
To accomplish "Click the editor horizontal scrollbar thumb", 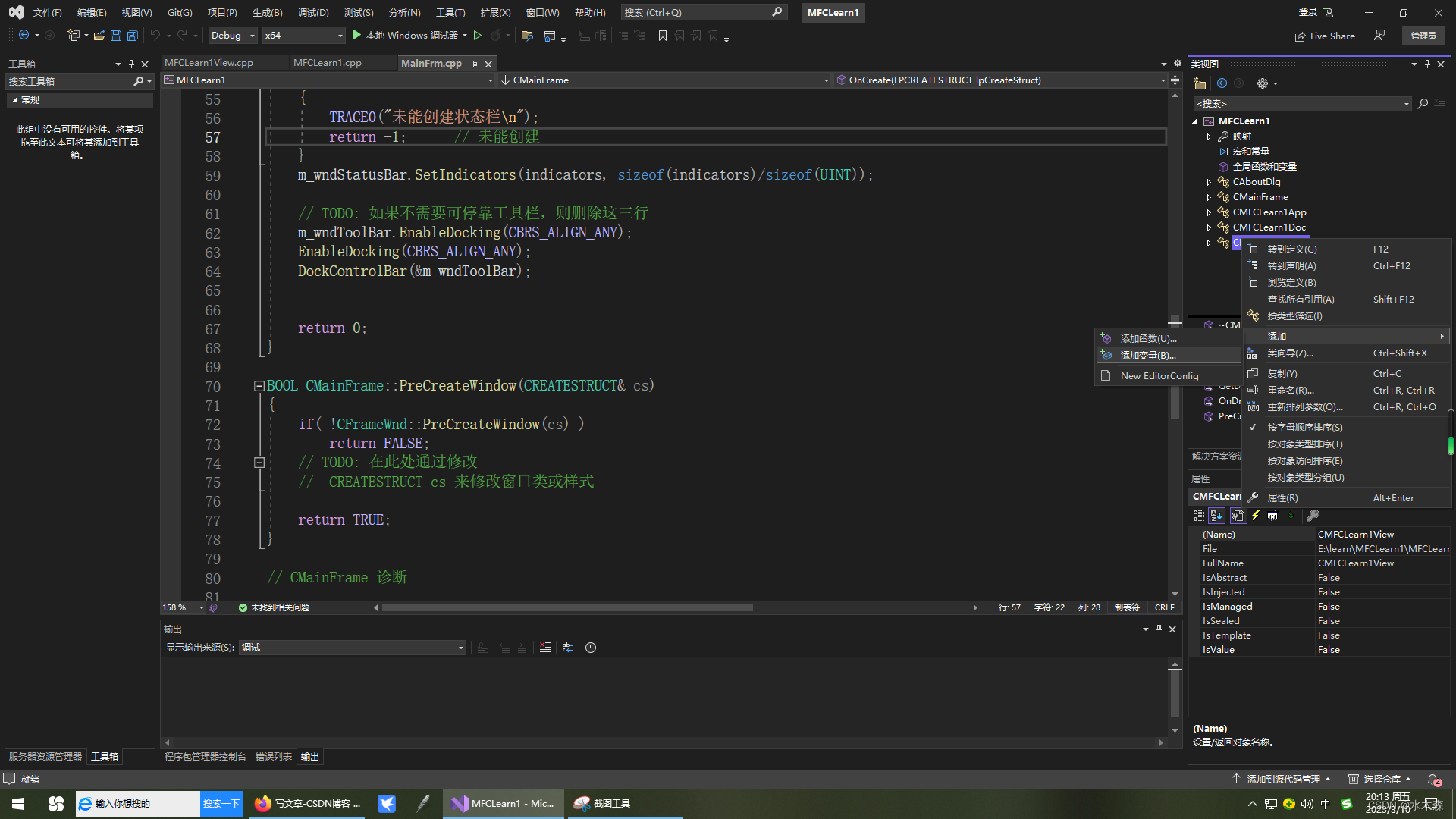I will pyautogui.click(x=566, y=607).
